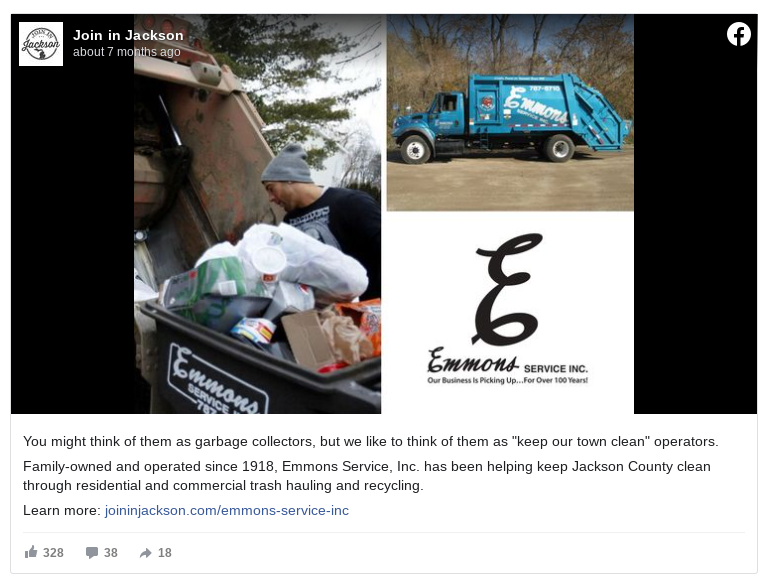The image size is (769, 586).
Task: Click the share arrow icon
Action: click(146, 553)
